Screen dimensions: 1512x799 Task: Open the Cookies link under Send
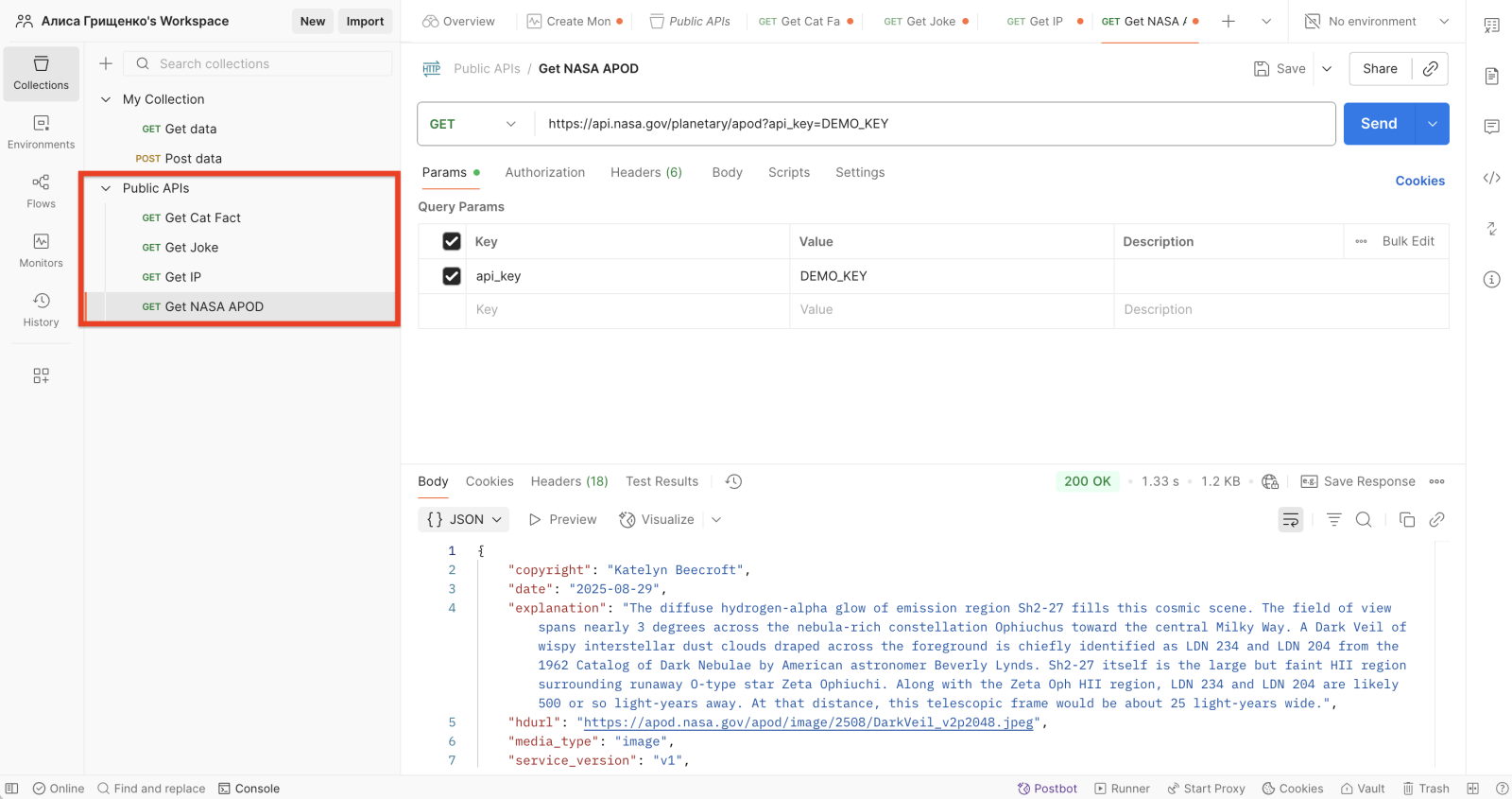click(x=1420, y=181)
